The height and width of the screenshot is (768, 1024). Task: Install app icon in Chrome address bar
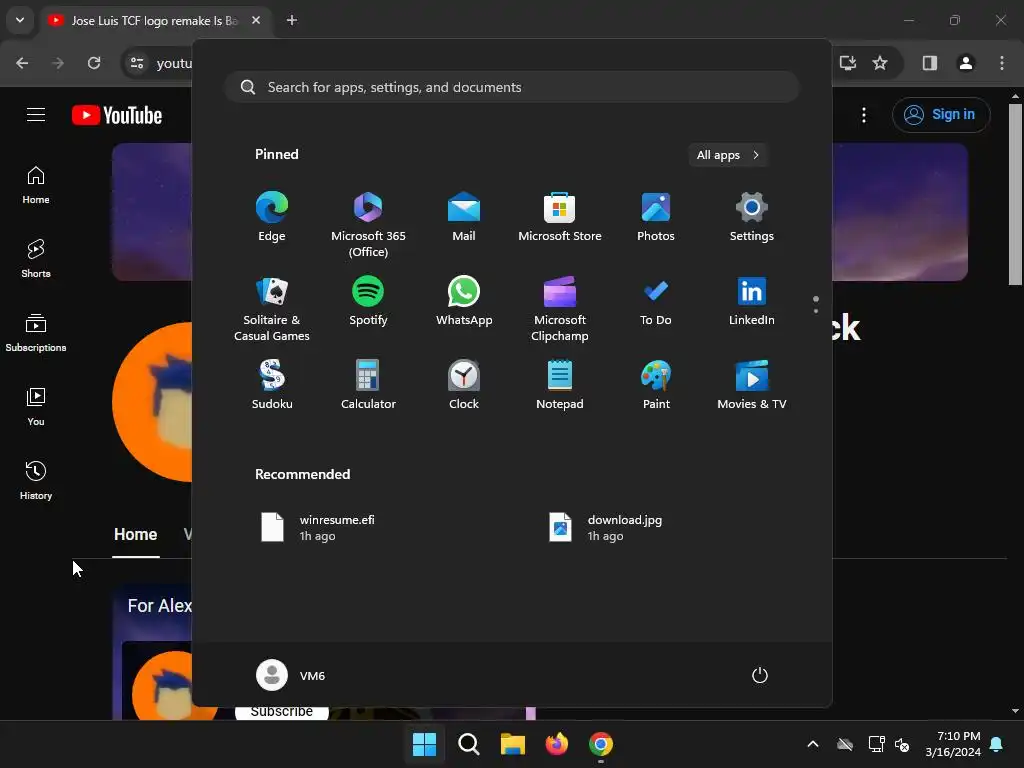[x=848, y=63]
